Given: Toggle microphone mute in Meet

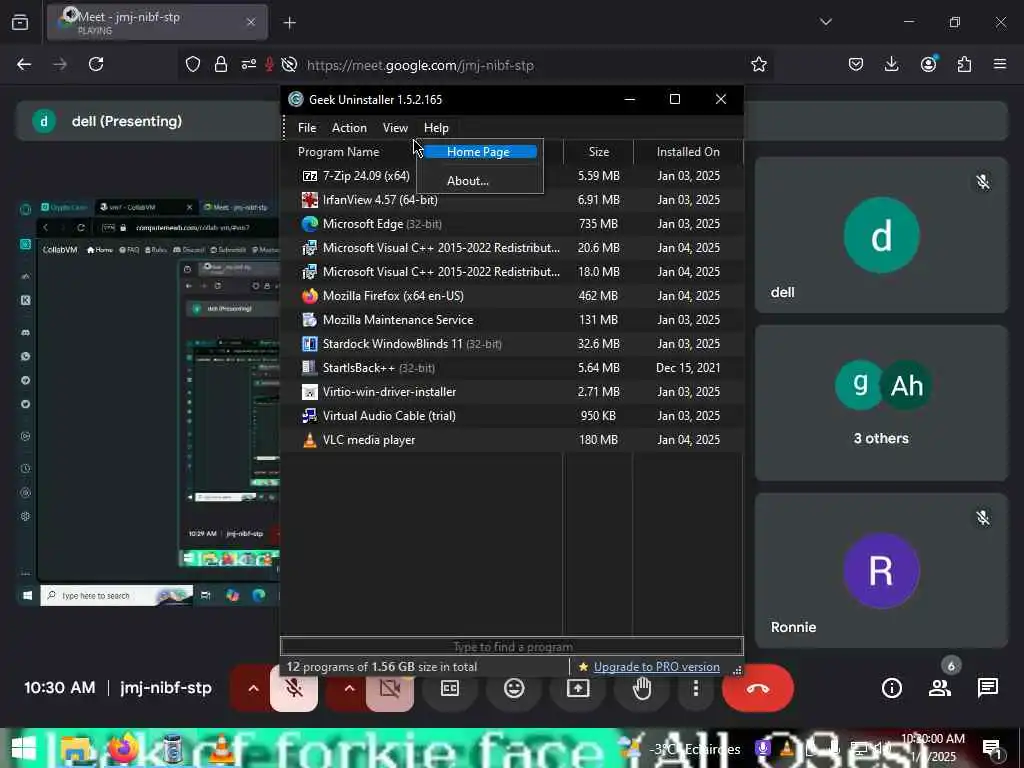Looking at the screenshot, I should coord(294,688).
